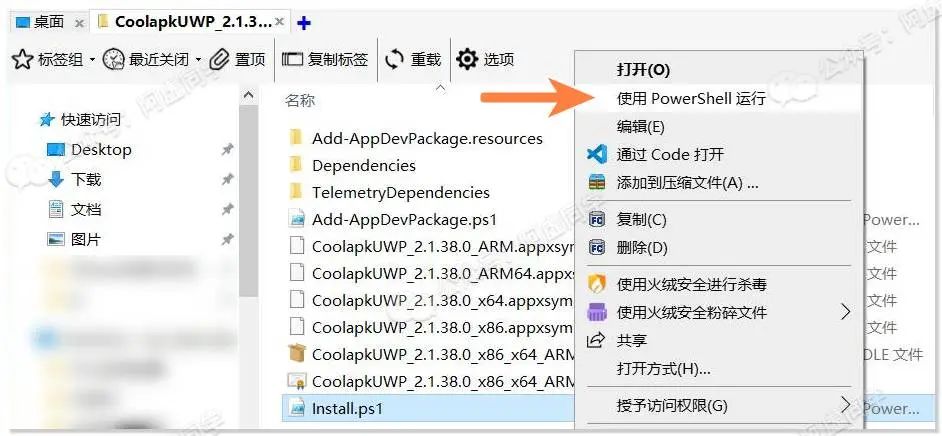Open the 最近关闭 clock icon
Image resolution: width=942 pixels, height=436 pixels.
[x=114, y=59]
